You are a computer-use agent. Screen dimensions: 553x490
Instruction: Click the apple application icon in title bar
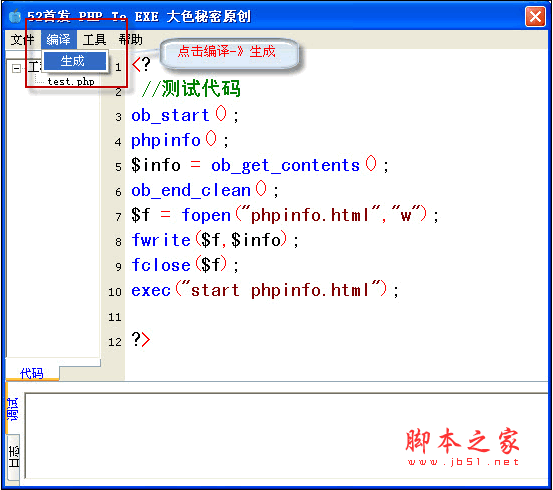pyautogui.click(x=15, y=16)
